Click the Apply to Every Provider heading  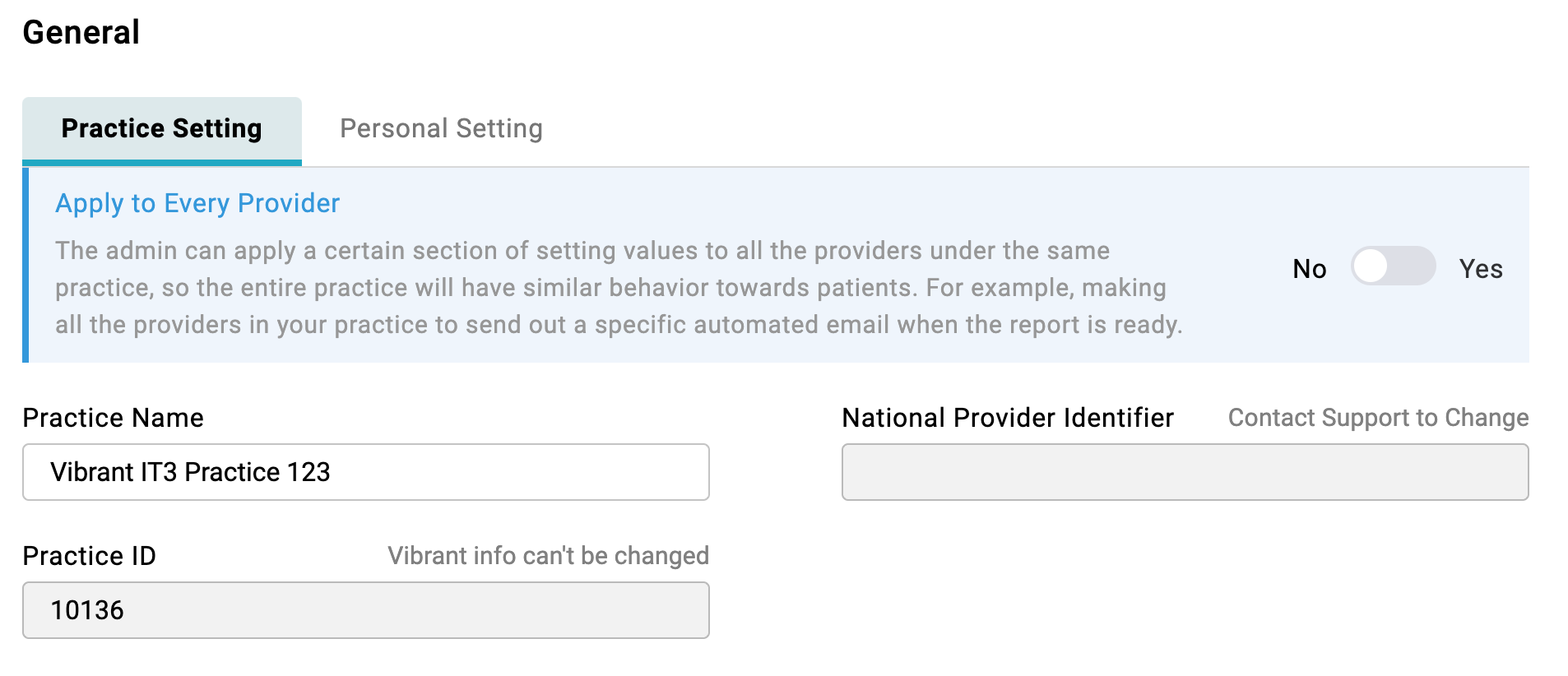(197, 203)
